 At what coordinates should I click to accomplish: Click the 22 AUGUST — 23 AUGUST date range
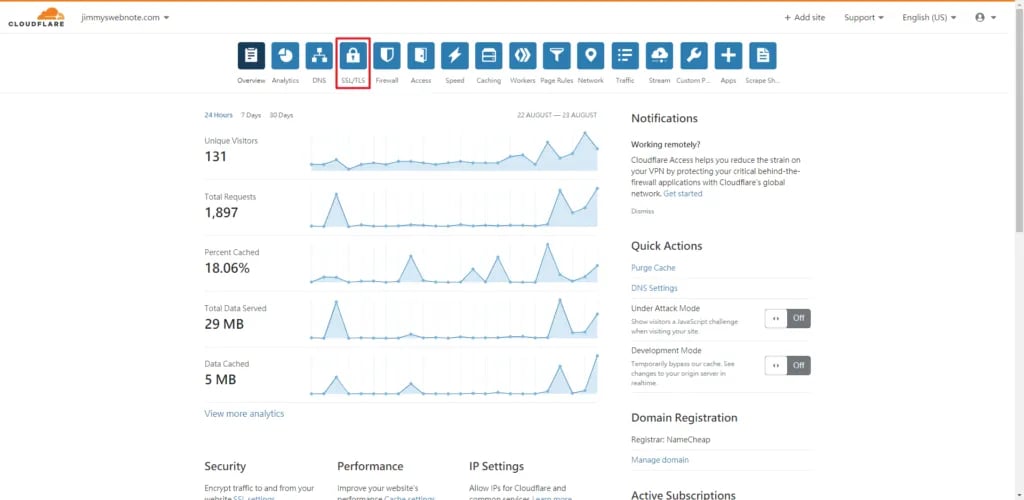click(x=557, y=115)
